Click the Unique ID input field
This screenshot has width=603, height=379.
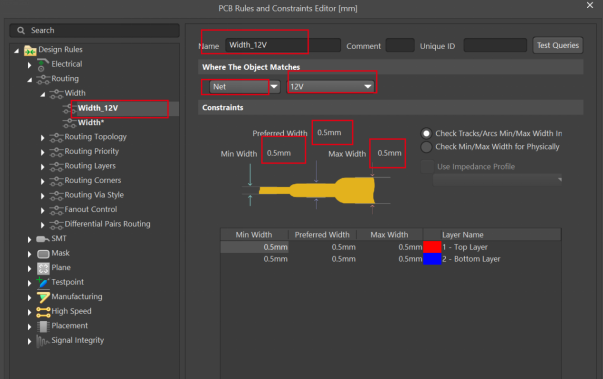tap(495, 45)
